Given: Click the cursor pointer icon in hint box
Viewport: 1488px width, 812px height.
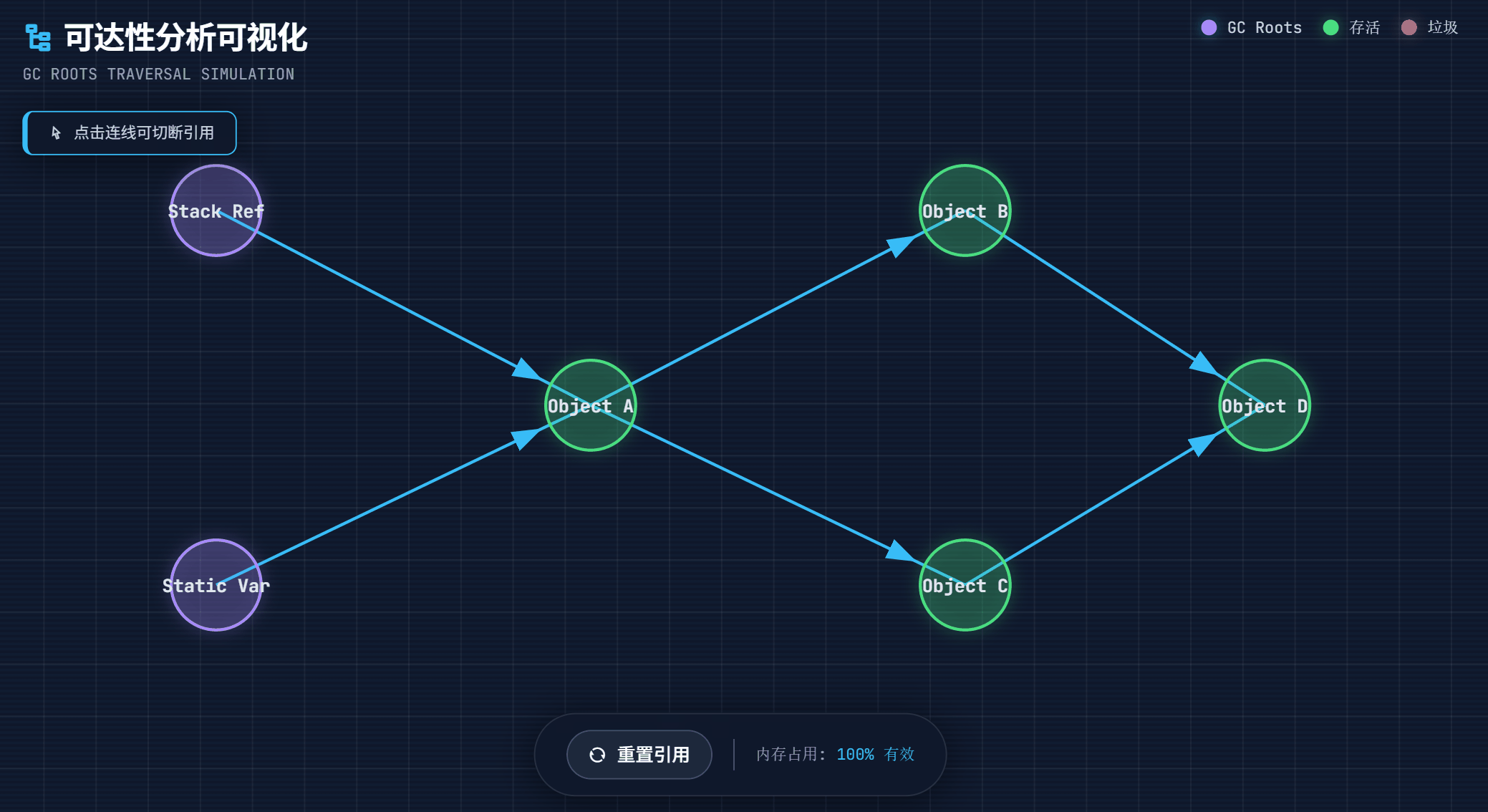Looking at the screenshot, I should (56, 132).
